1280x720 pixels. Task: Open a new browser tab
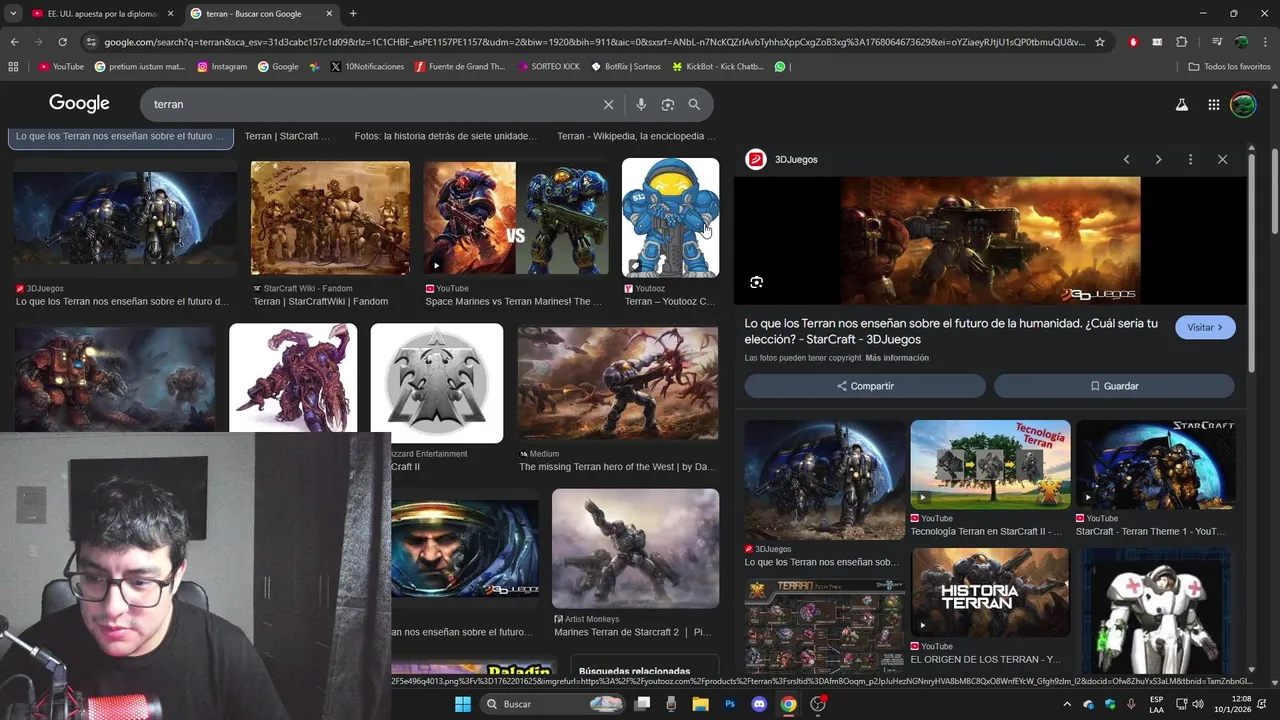pyautogui.click(x=353, y=13)
